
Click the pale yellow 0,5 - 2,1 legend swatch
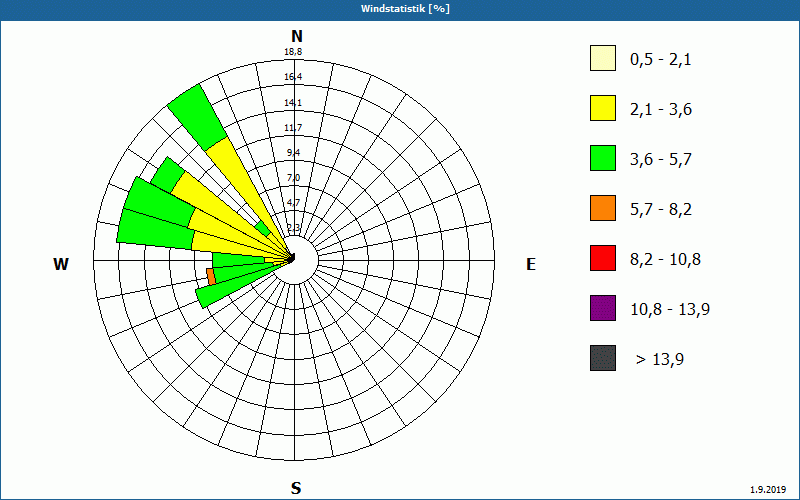coord(603,58)
